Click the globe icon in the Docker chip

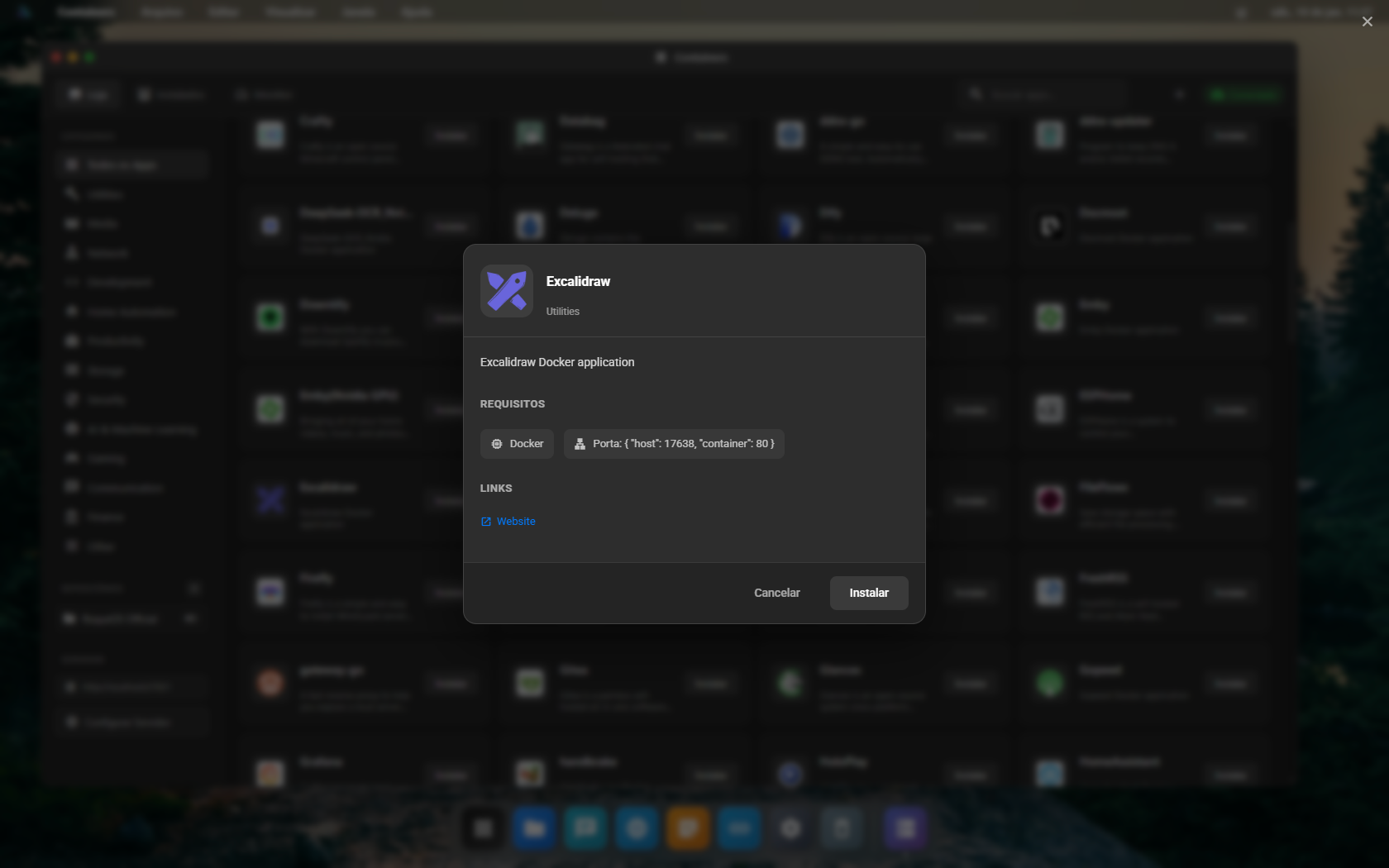tap(497, 444)
